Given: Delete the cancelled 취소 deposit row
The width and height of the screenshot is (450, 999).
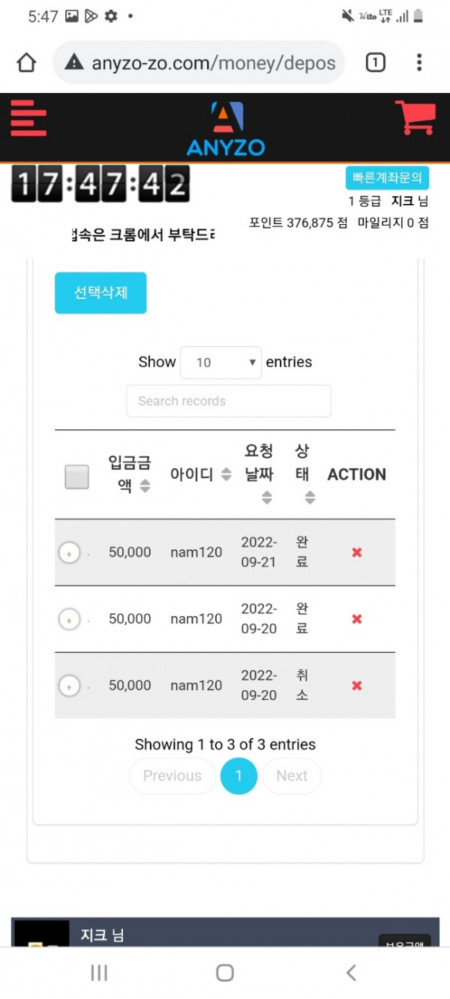Looking at the screenshot, I should tap(357, 686).
